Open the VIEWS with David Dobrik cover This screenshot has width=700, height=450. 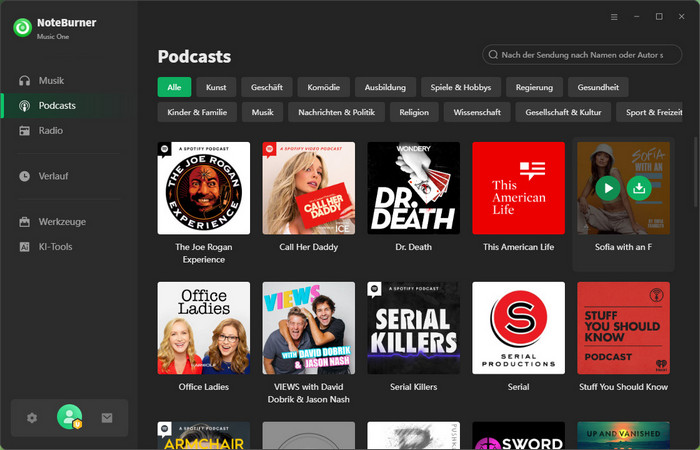308,328
